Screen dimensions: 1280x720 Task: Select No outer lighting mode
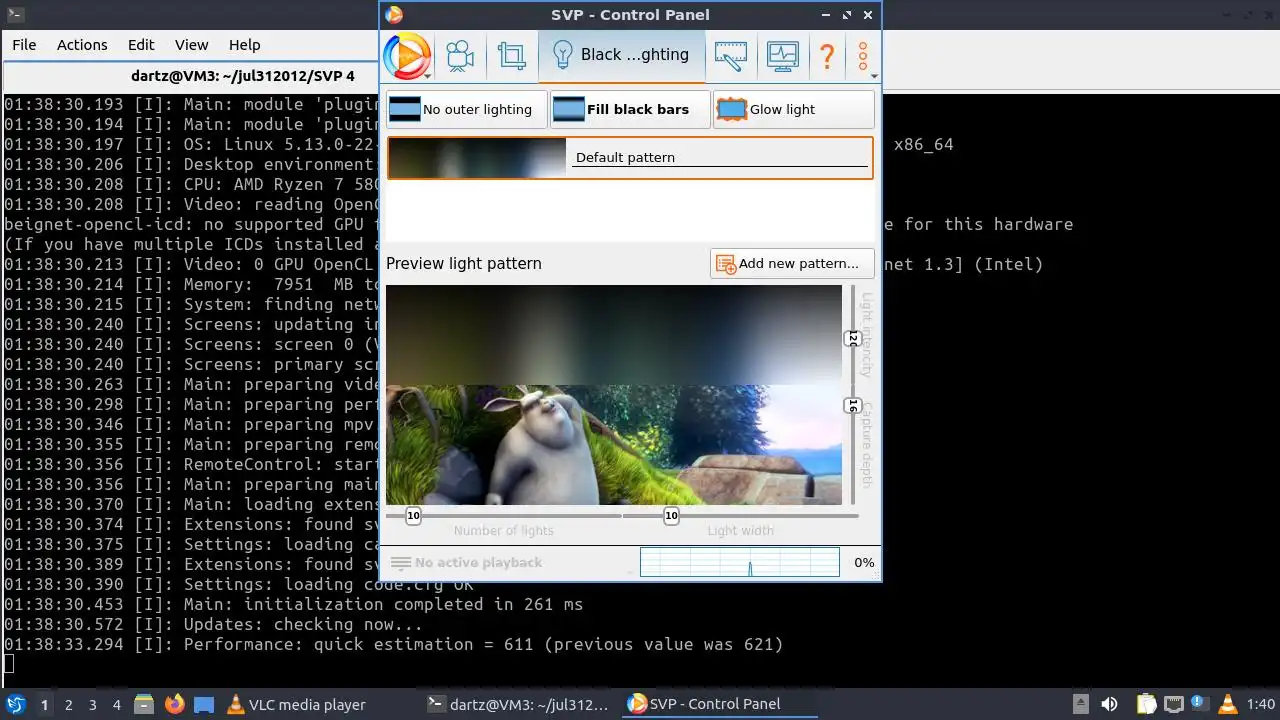coord(467,110)
